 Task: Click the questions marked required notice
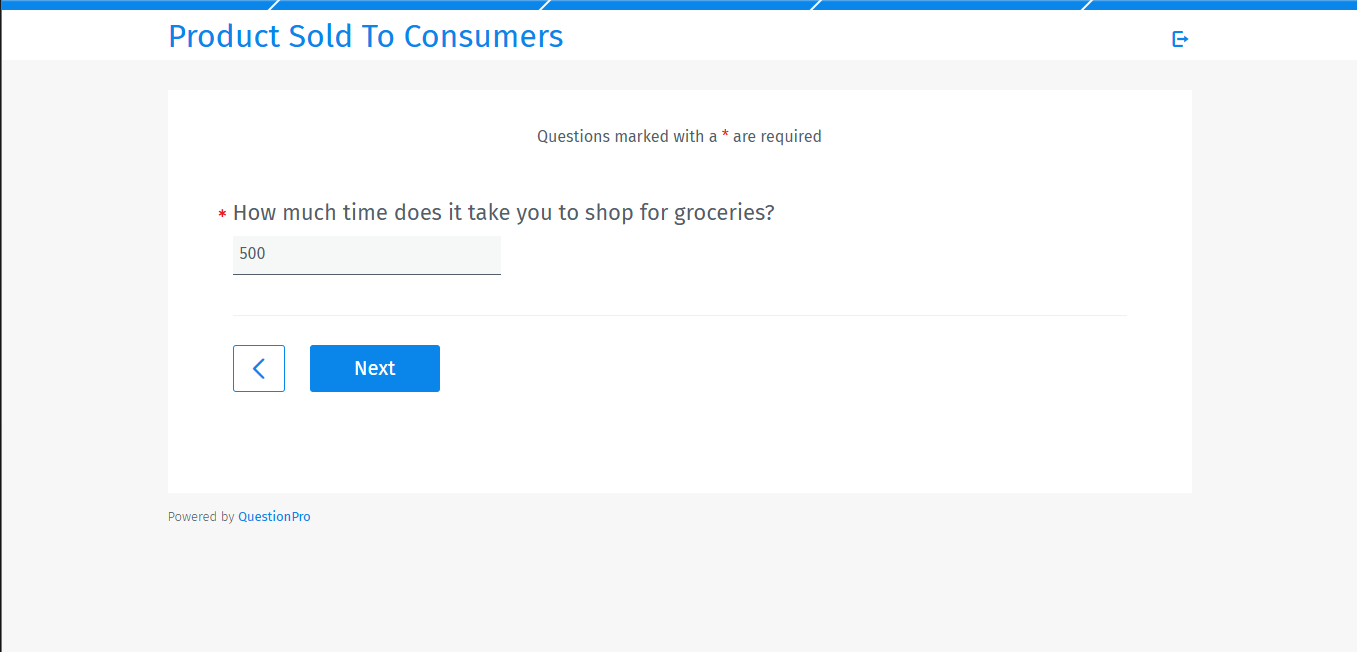tap(678, 136)
